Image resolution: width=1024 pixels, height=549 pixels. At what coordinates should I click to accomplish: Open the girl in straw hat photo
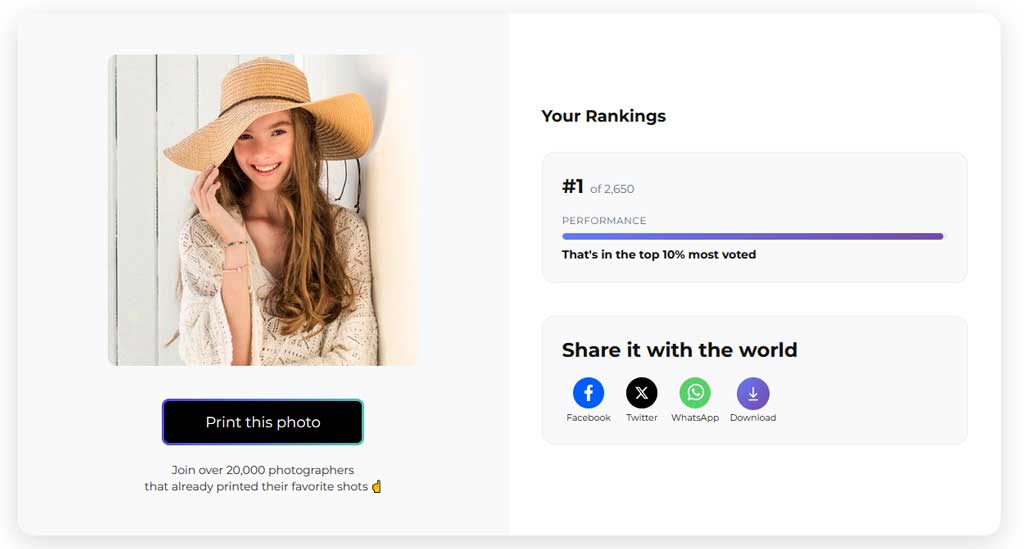(263, 210)
